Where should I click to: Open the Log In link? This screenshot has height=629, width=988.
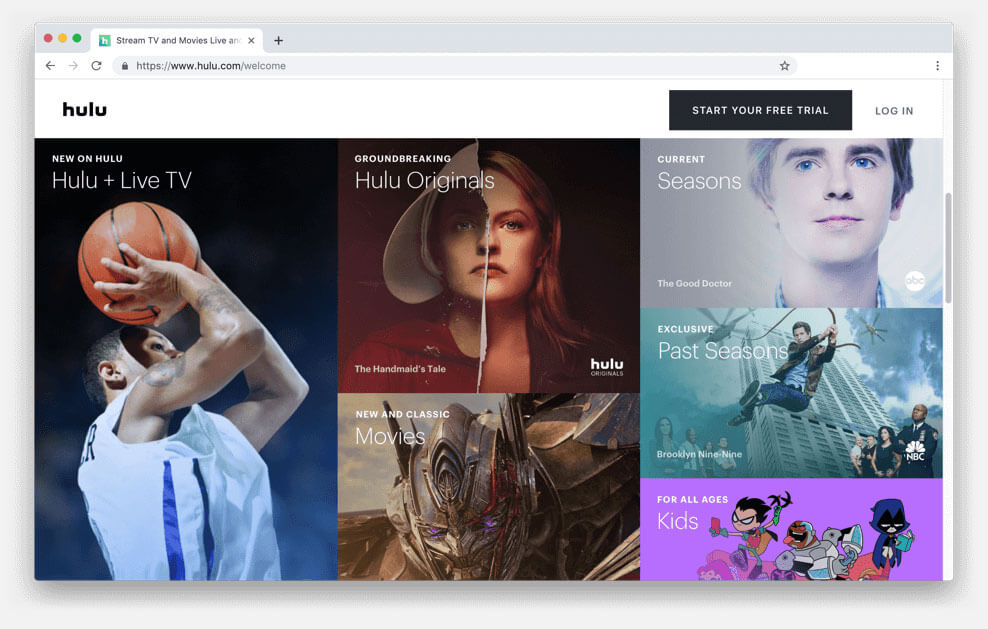coord(893,111)
